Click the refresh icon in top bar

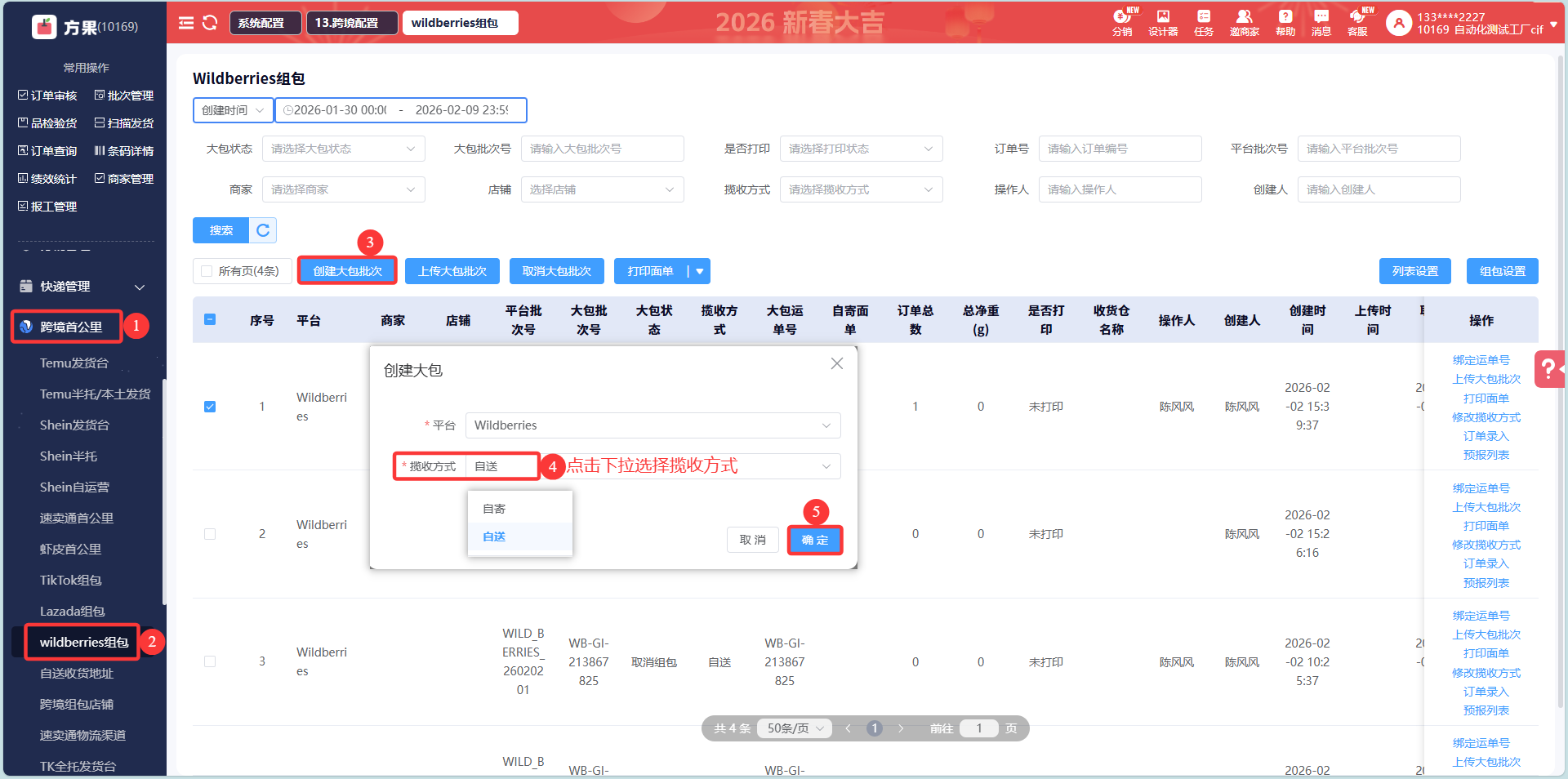[210, 23]
